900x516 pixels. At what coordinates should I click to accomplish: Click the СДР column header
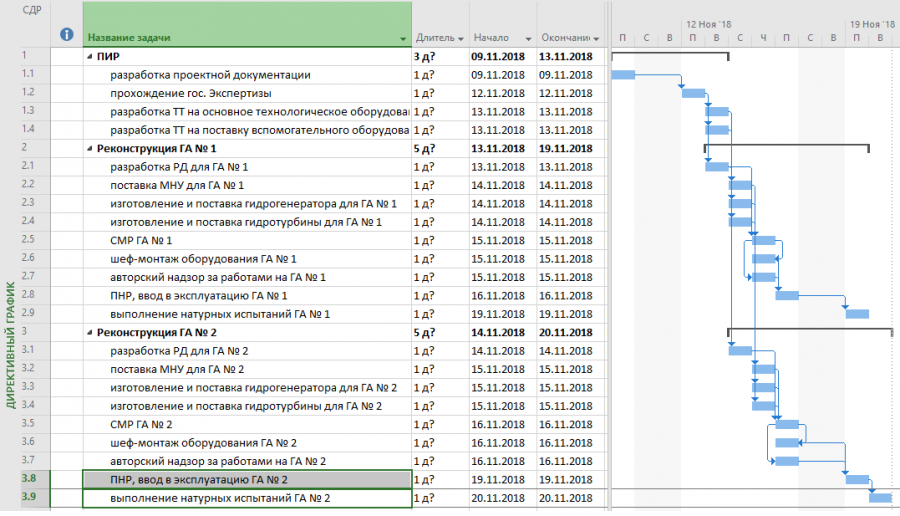pyautogui.click(x=32, y=10)
